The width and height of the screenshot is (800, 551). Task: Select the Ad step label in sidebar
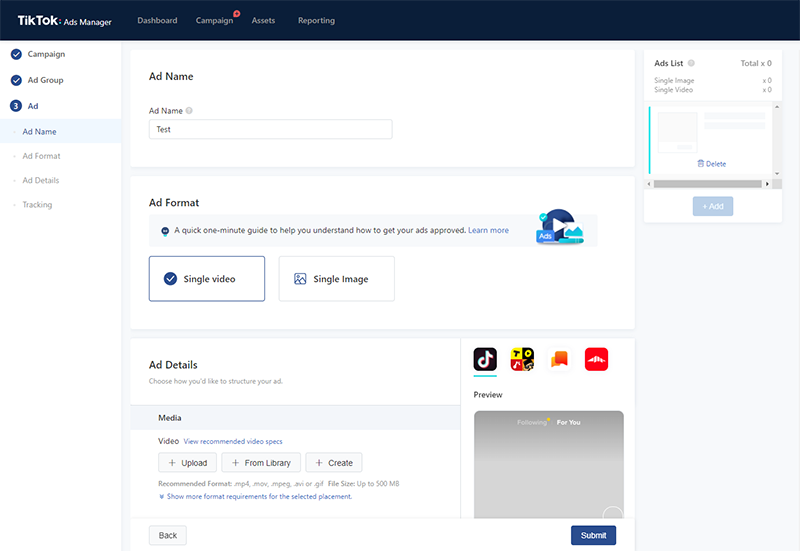[33, 106]
